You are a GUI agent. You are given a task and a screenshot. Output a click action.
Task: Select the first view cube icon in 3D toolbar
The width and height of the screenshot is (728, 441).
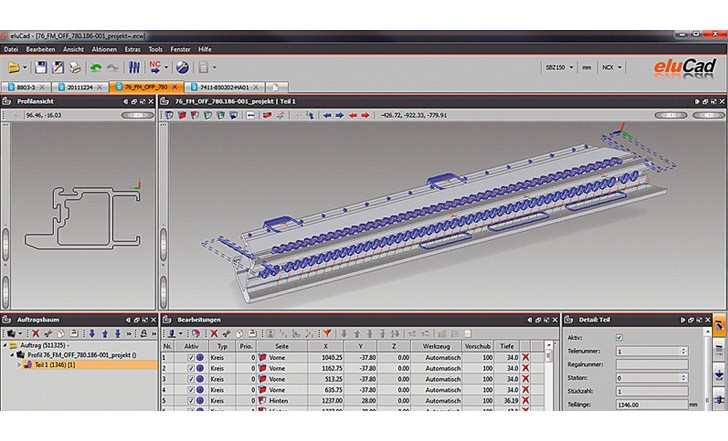point(169,115)
